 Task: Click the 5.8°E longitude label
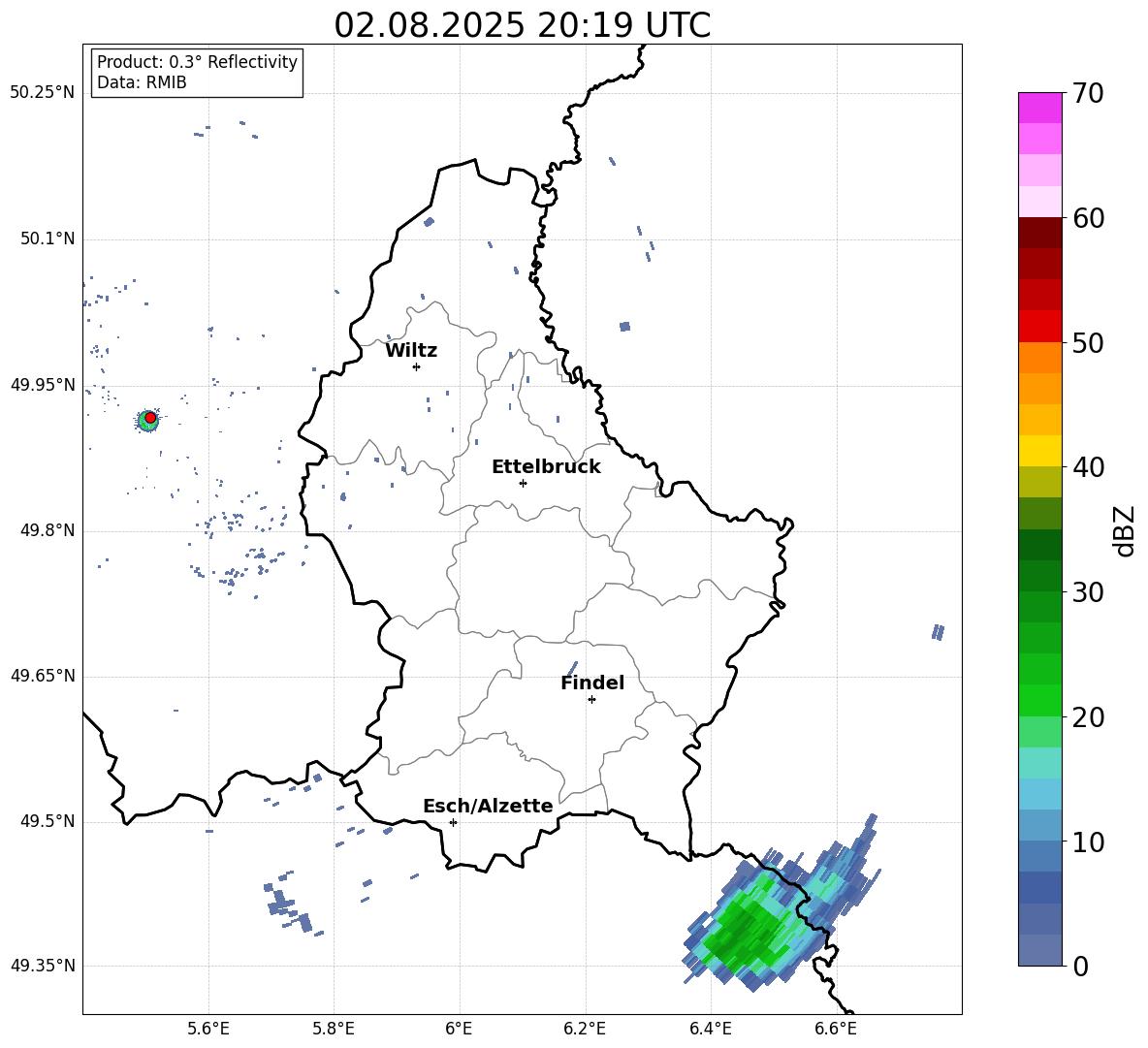pos(334,1029)
